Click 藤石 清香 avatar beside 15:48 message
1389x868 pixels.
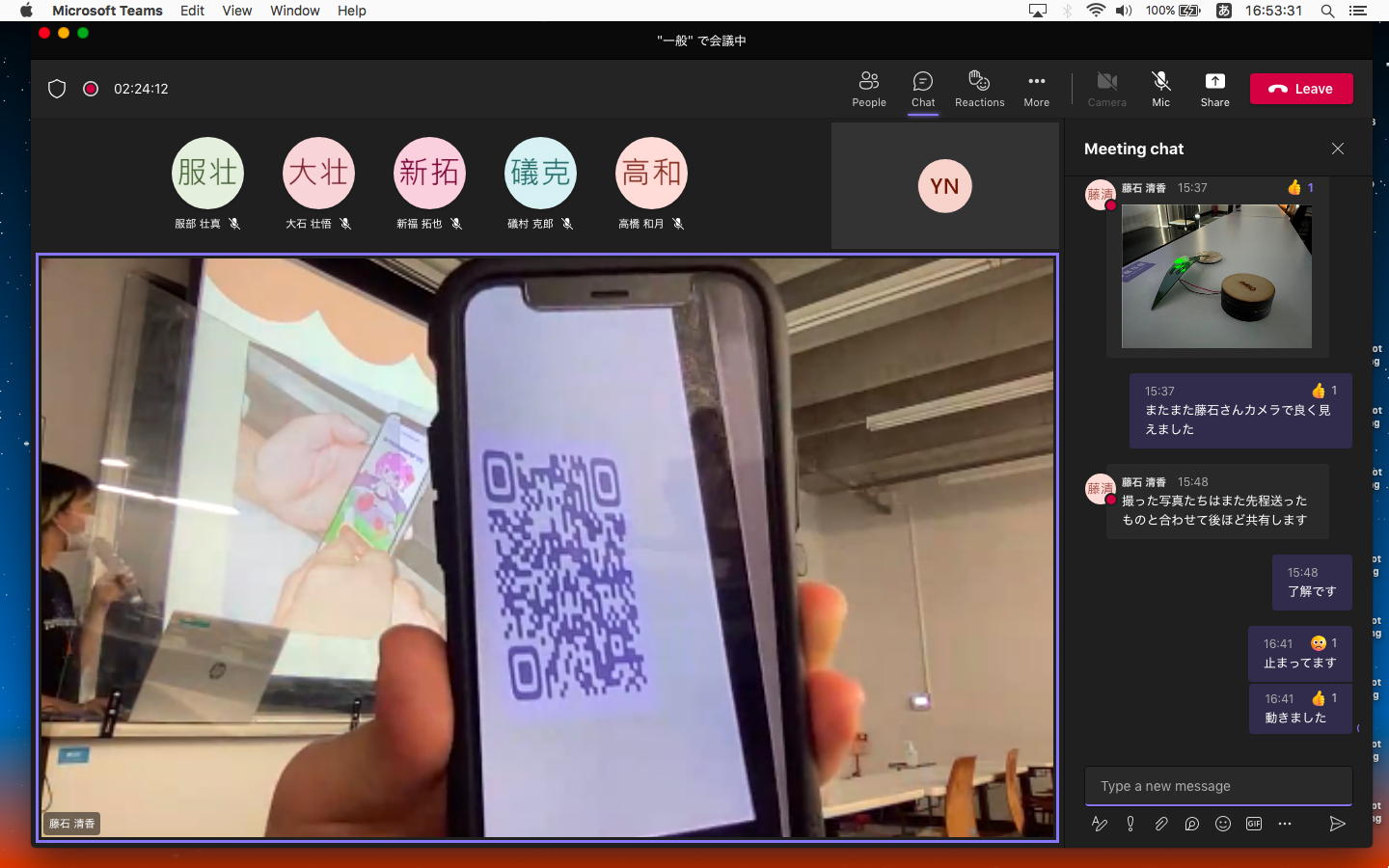1100,489
